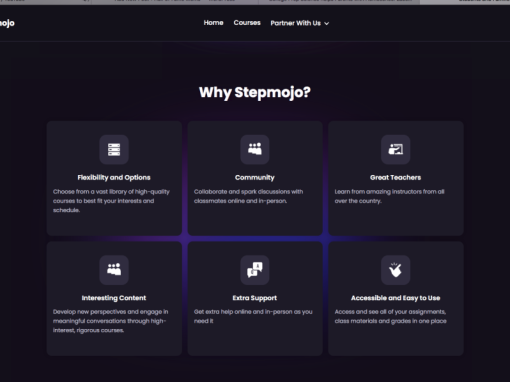Viewport: 510px width, 382px height.
Task: Click the Accessible and Easy to Use hand icon
Action: coord(396,270)
